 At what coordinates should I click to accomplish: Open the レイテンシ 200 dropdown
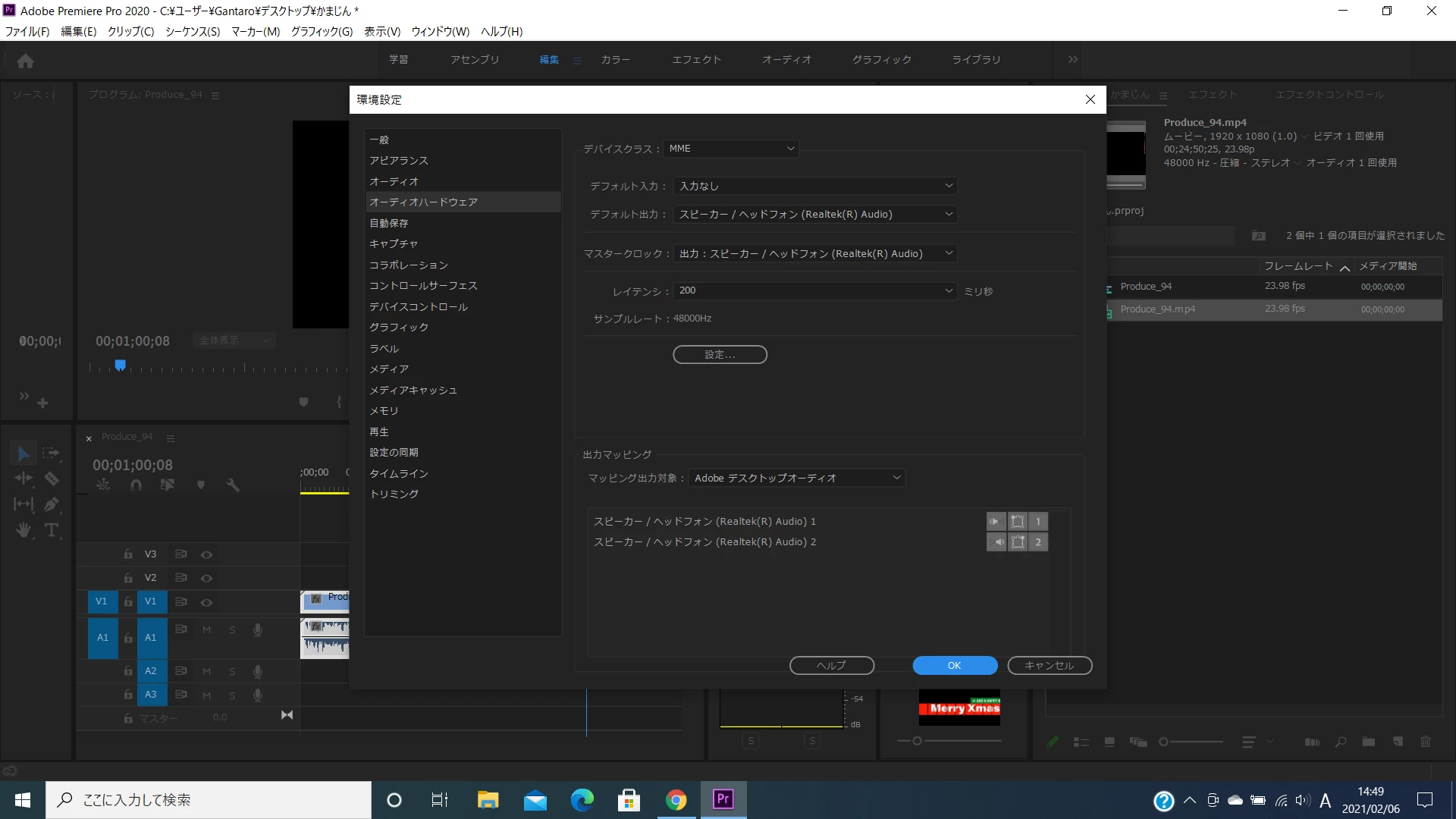814,290
